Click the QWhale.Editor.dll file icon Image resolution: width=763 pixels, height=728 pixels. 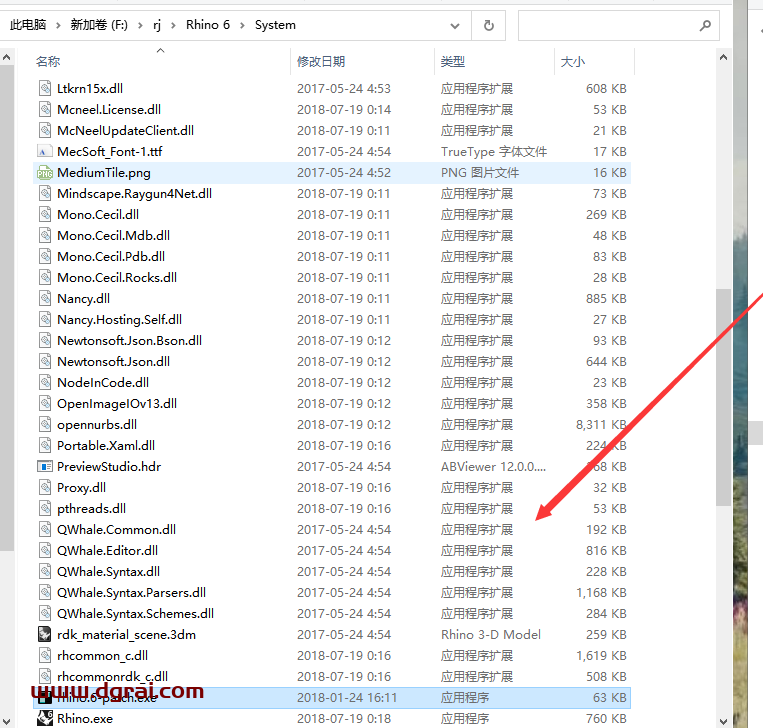click(45, 550)
